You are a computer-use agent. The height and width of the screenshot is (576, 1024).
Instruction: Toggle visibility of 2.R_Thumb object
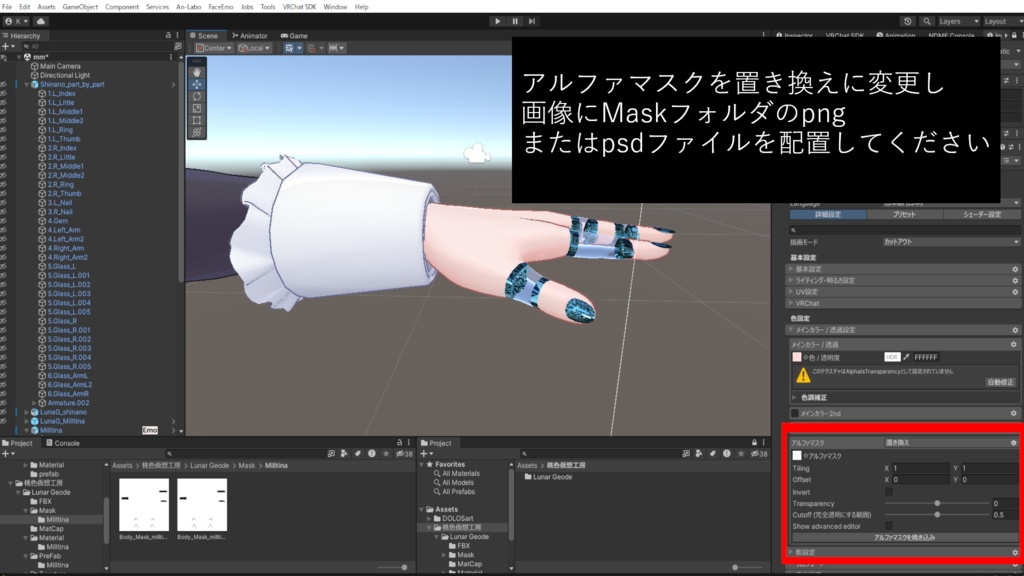pos(4,194)
